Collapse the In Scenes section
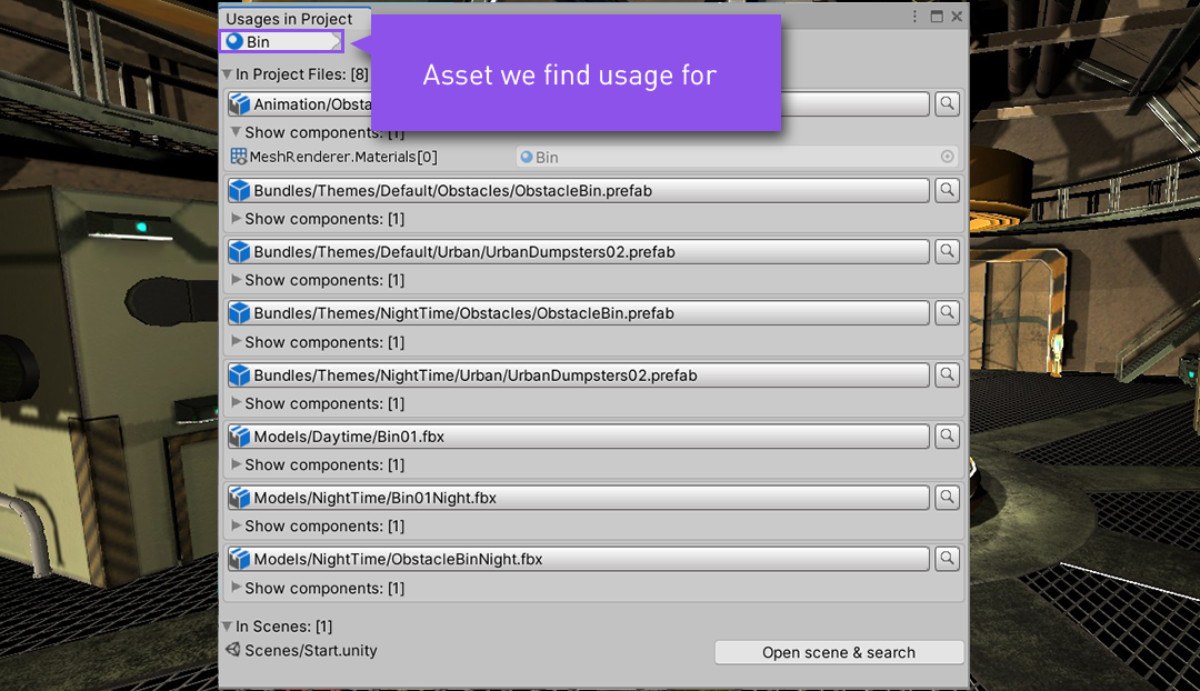 tap(227, 626)
